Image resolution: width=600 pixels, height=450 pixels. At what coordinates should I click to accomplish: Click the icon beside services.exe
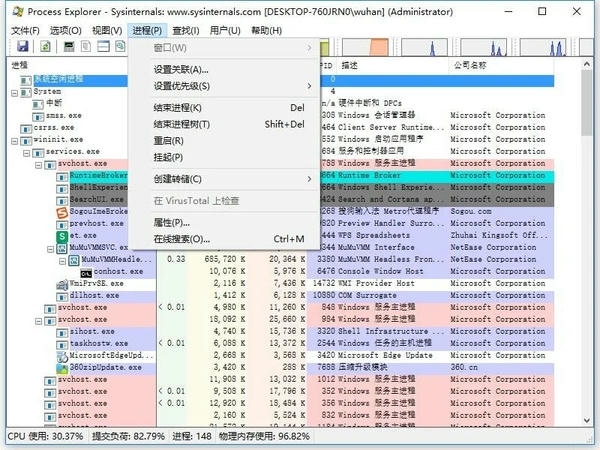click(38, 152)
